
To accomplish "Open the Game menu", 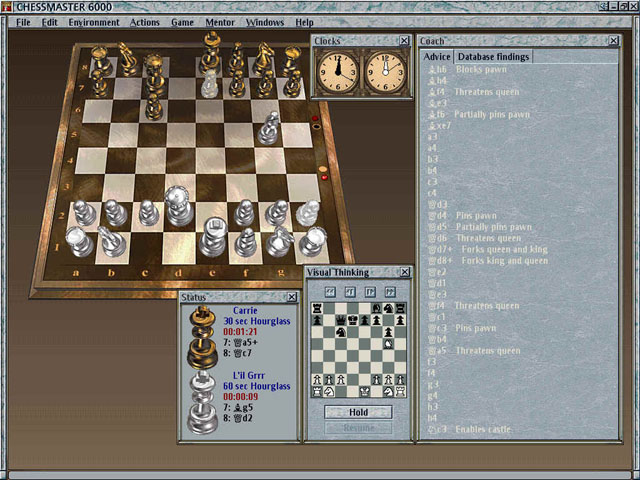I will point(182,22).
